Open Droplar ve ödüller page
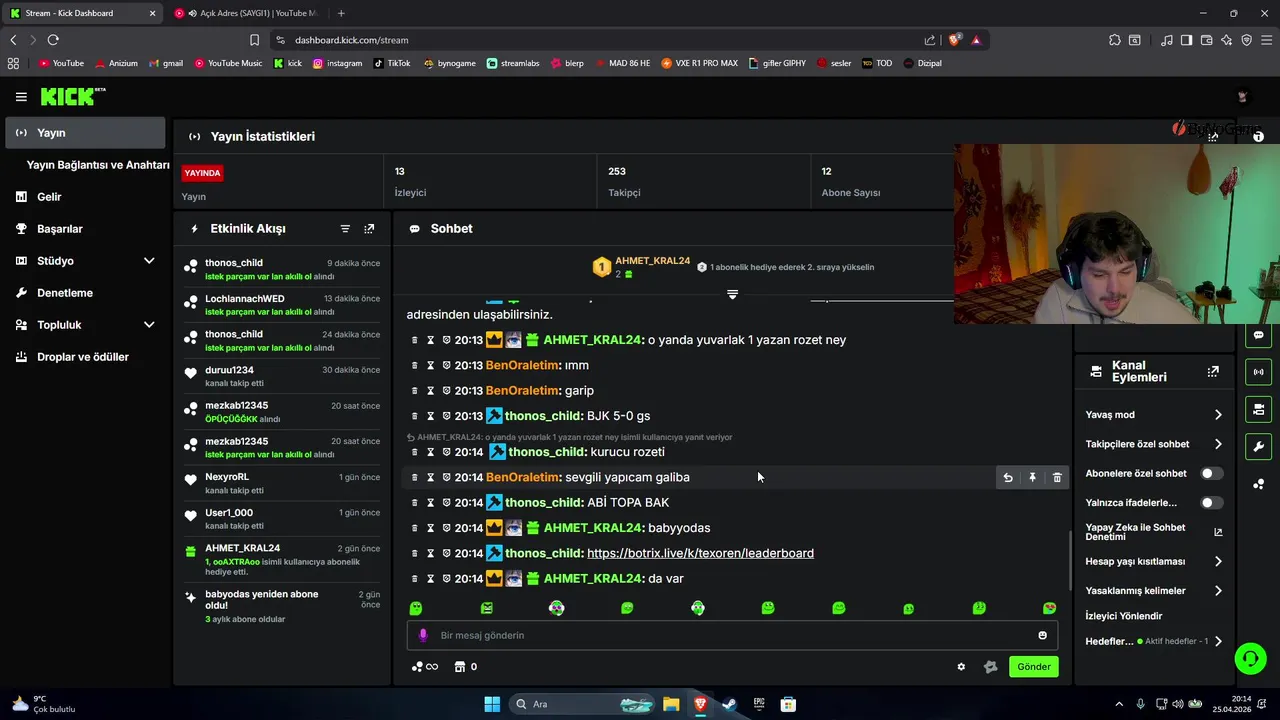 coord(84,357)
